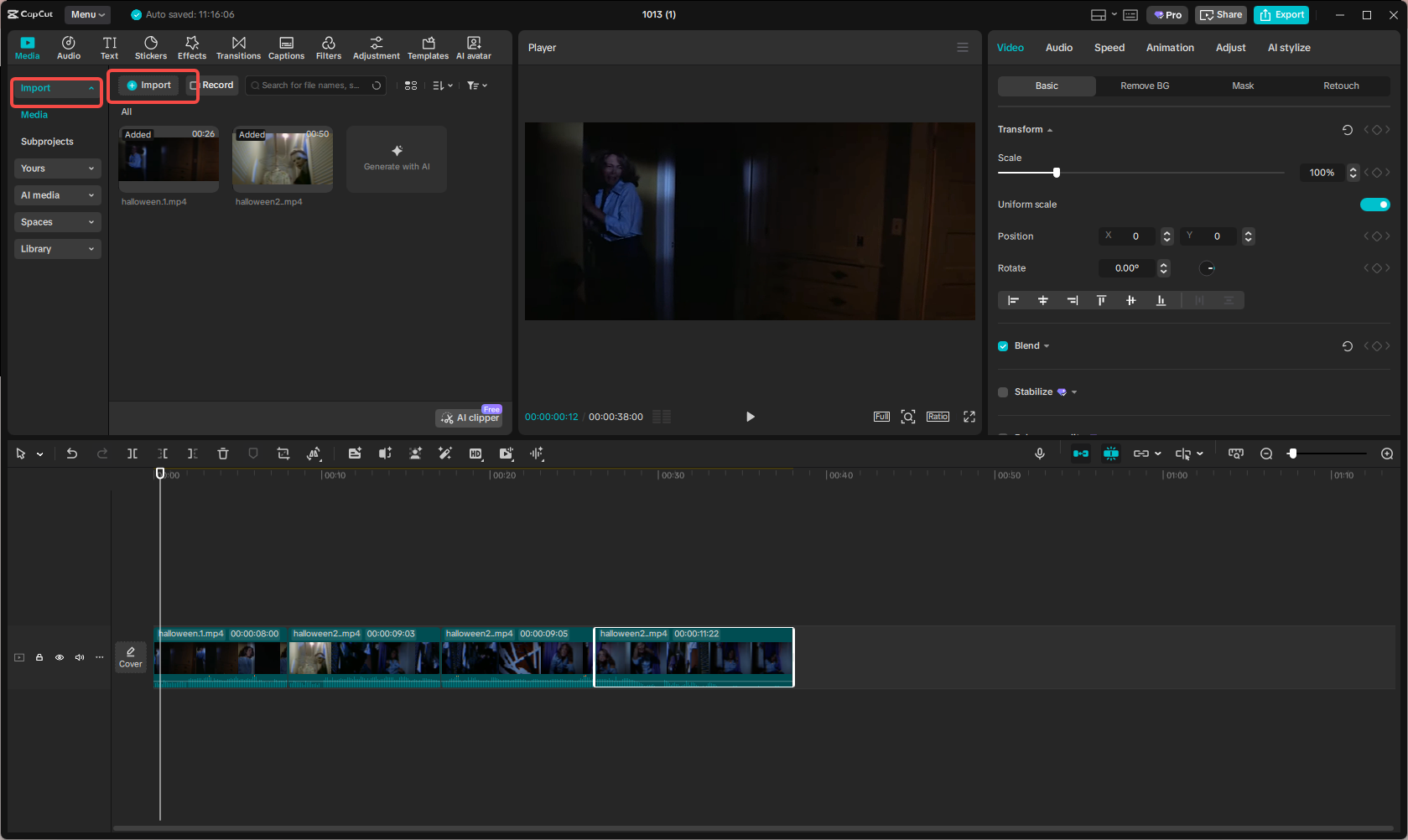The width and height of the screenshot is (1408, 840).
Task: Switch to the Animation tab
Action: click(x=1170, y=48)
